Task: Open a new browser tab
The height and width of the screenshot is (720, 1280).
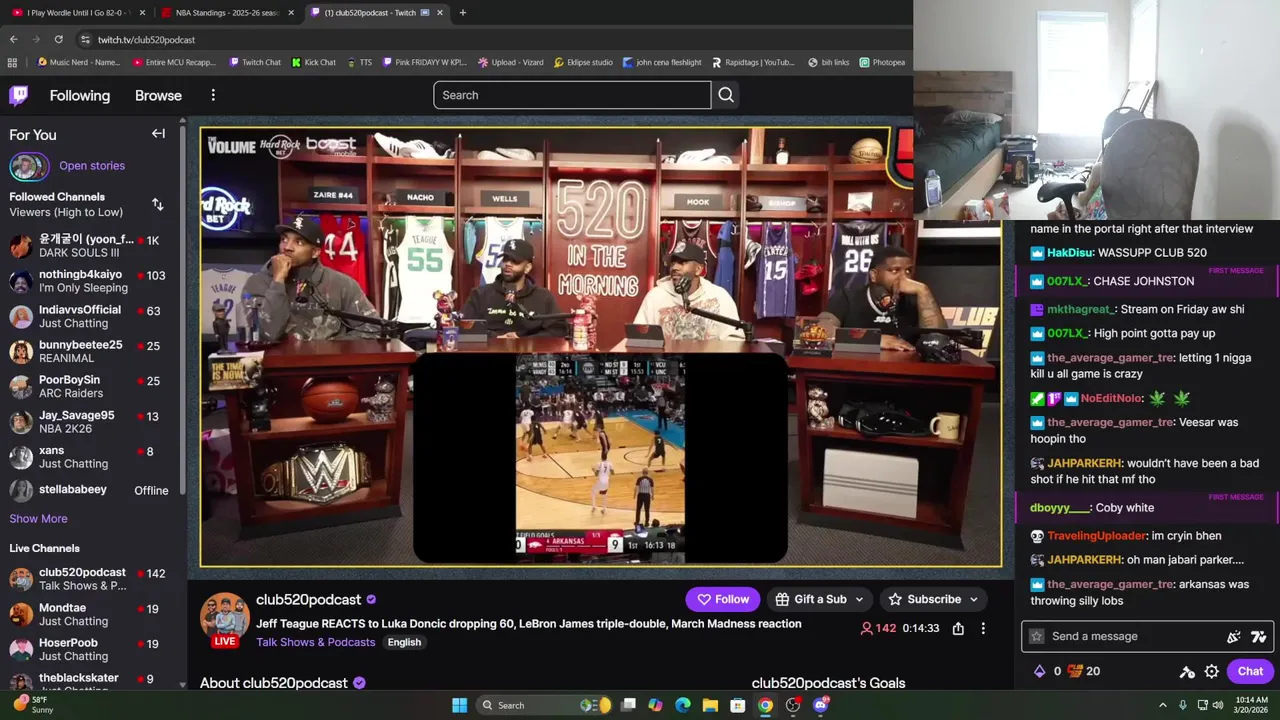Action: click(462, 12)
